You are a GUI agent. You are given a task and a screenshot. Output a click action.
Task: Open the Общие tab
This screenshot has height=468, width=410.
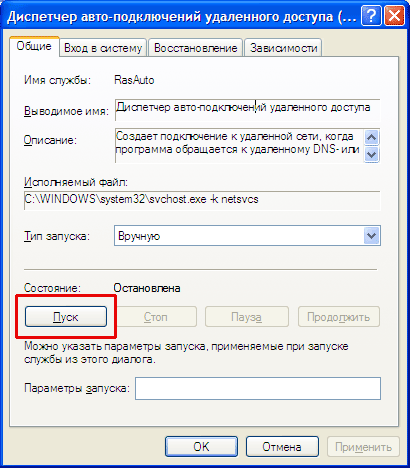[34, 47]
